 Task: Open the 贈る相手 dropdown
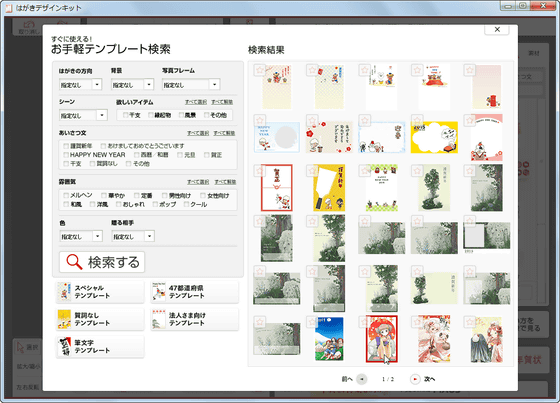click(x=133, y=236)
